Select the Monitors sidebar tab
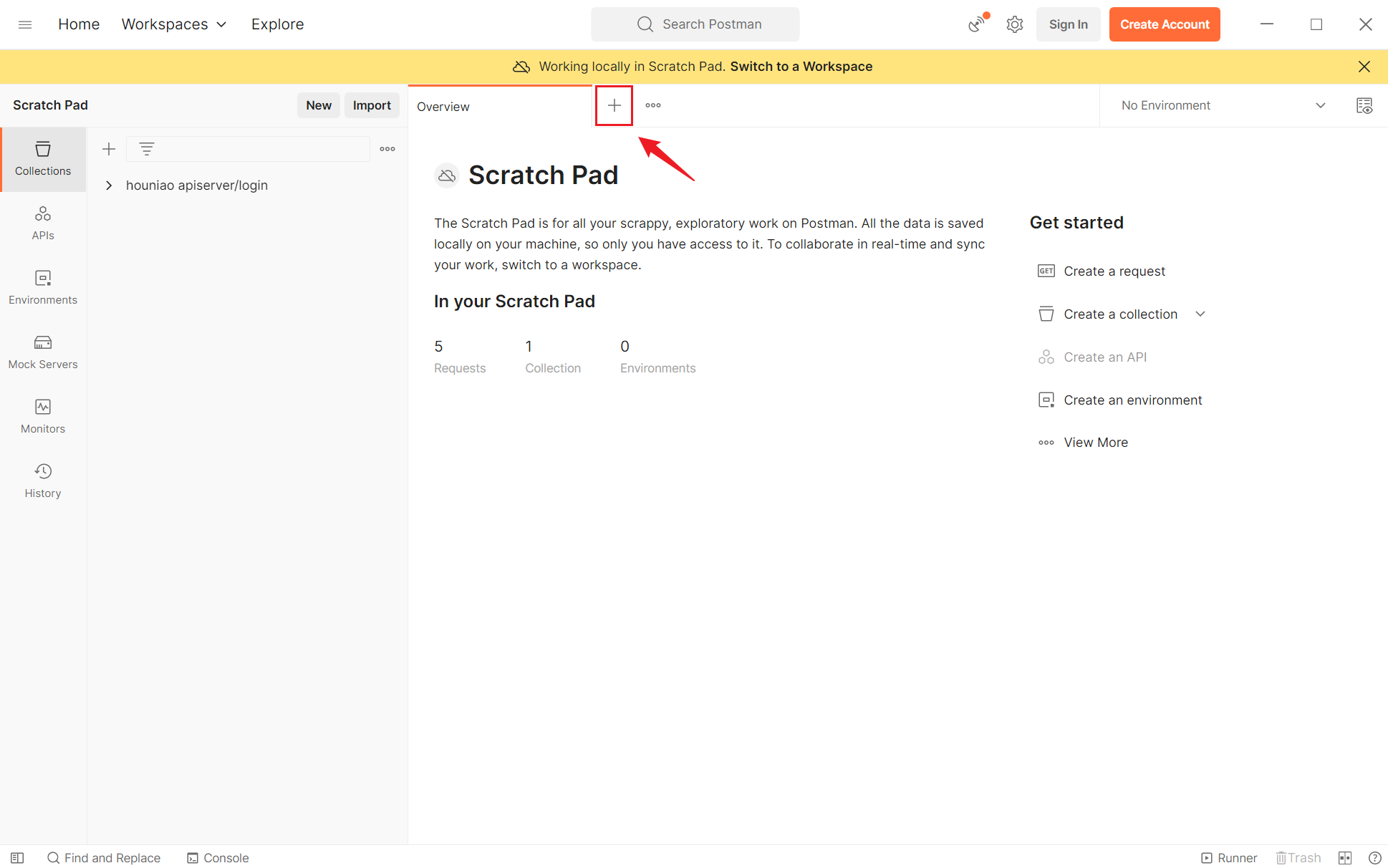 pos(43,417)
